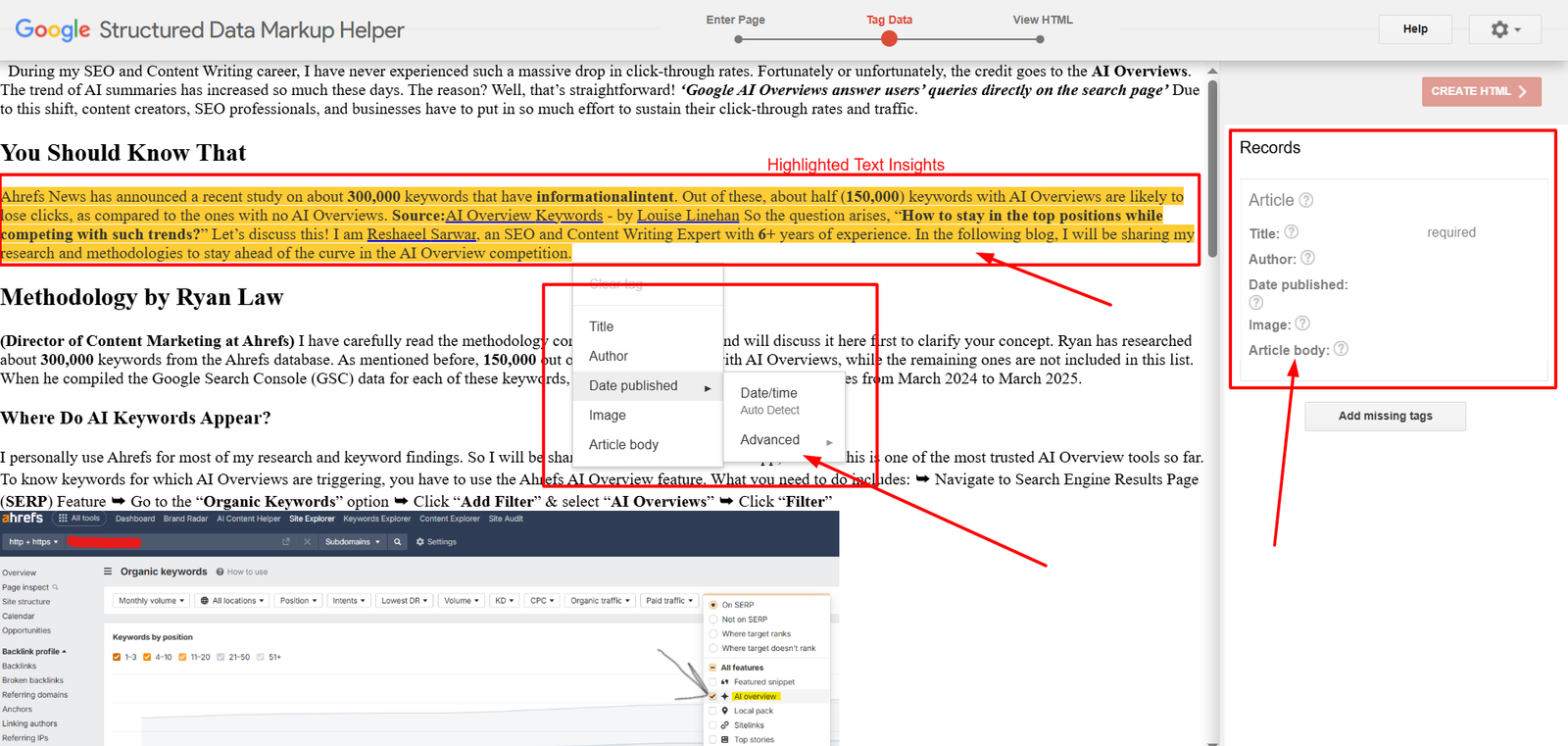The width and height of the screenshot is (1568, 746).
Task: Jump to the View HTML step marker
Action: tap(1040, 39)
